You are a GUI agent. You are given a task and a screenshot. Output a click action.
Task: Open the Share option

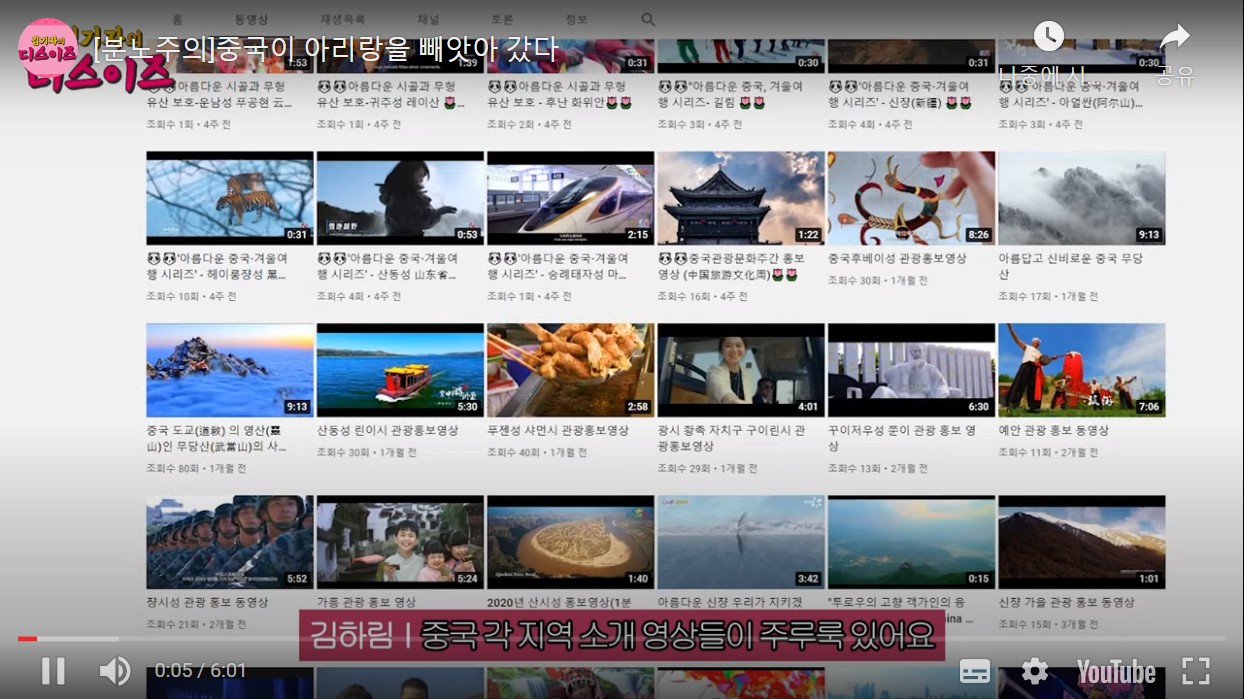tap(1175, 38)
